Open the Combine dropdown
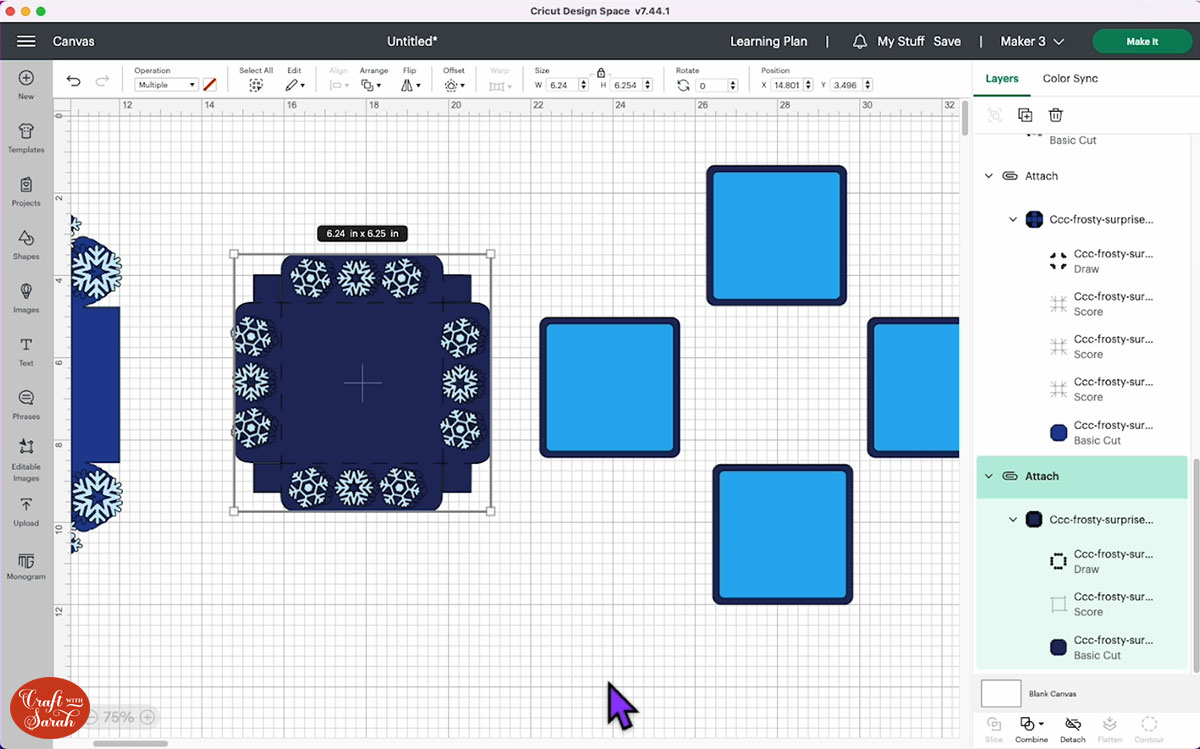Viewport: 1200px width, 749px height. [1032, 729]
